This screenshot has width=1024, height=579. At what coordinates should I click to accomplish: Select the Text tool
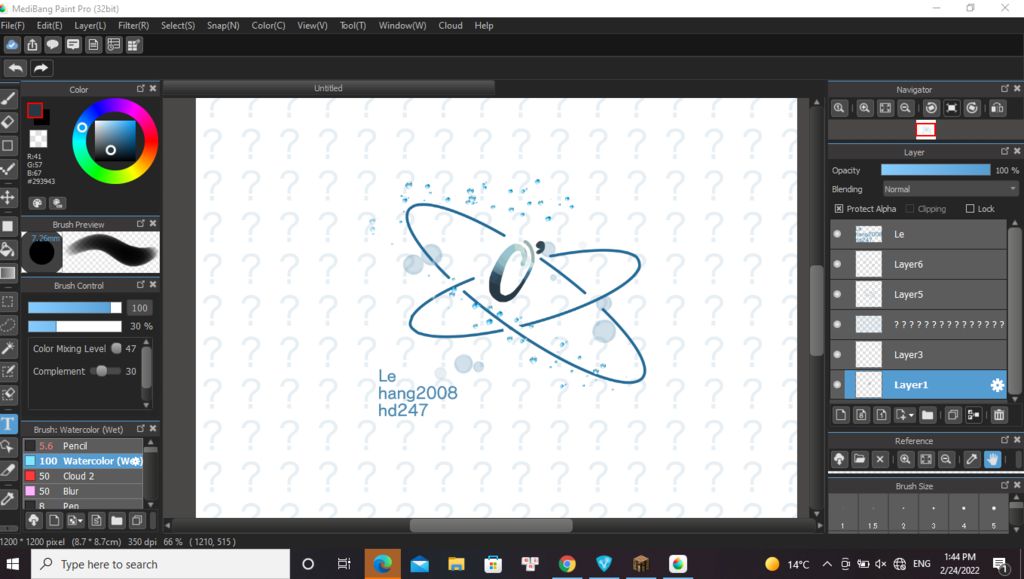click(8, 424)
